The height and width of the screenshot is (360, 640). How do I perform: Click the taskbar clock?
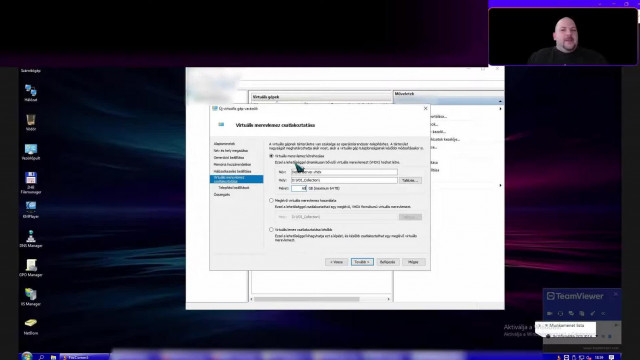[599, 357]
